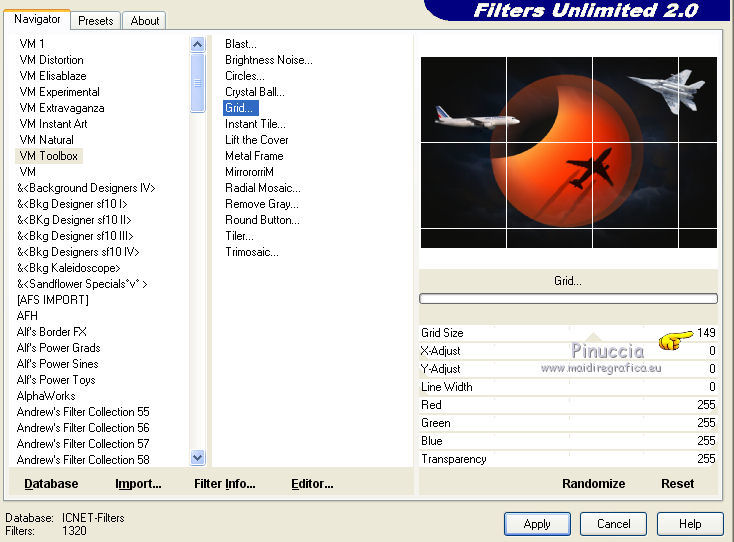Image resolution: width=734 pixels, height=542 pixels.
Task: Click Randomize
Action: (594, 483)
